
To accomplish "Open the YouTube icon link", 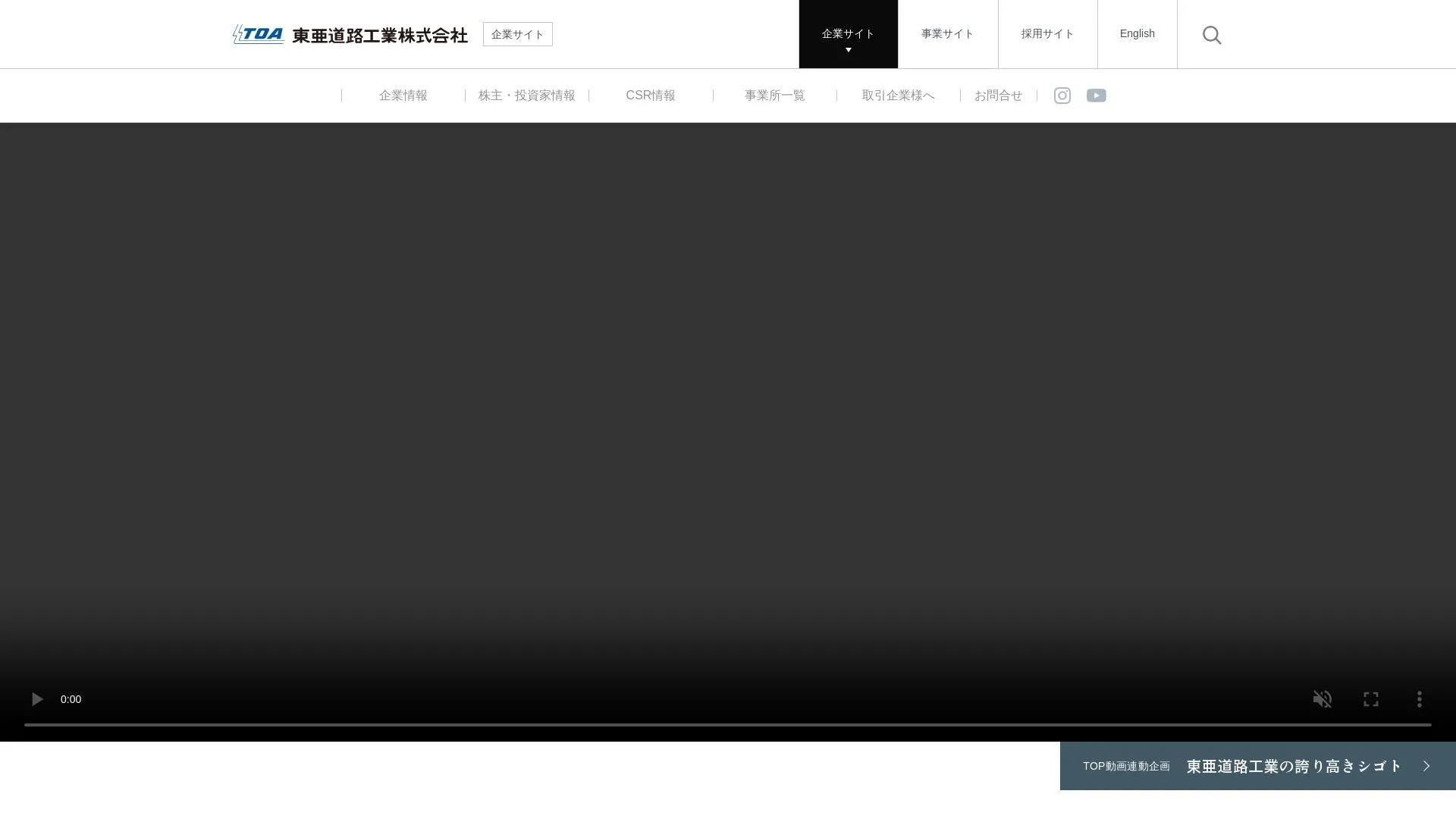I will (1096, 96).
